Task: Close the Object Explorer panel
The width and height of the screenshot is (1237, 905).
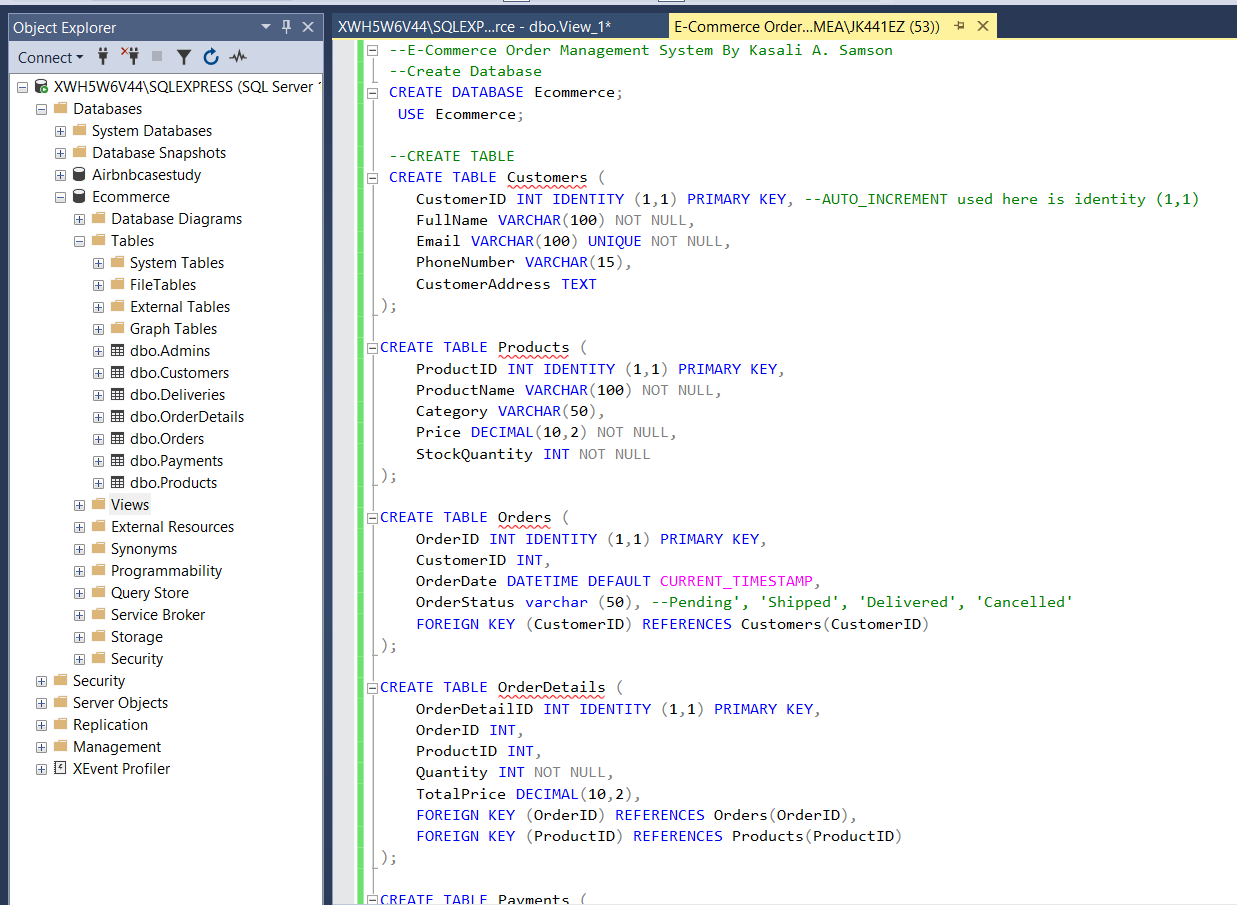Action: (x=308, y=27)
